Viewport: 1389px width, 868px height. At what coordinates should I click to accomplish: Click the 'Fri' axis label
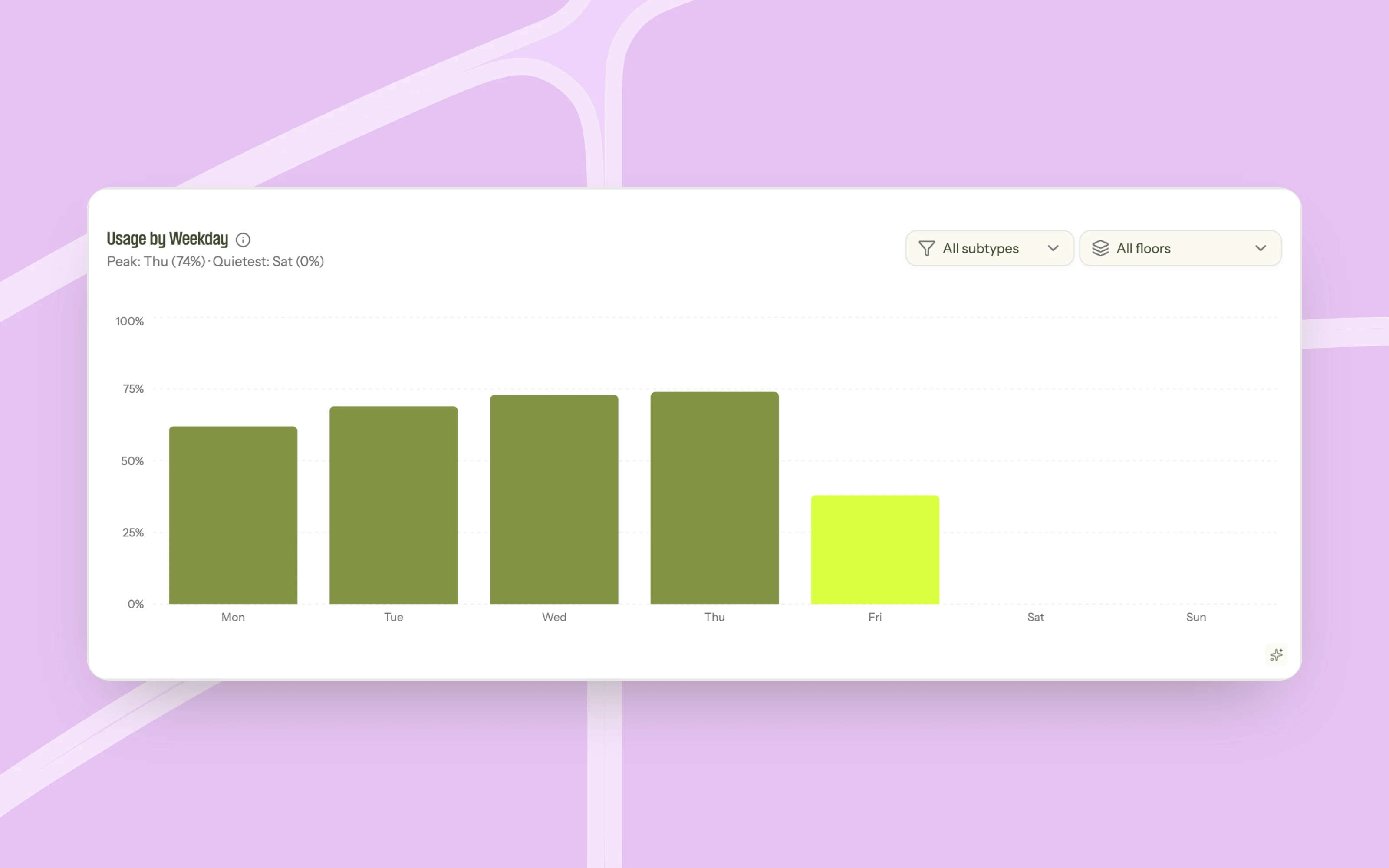[x=875, y=617]
